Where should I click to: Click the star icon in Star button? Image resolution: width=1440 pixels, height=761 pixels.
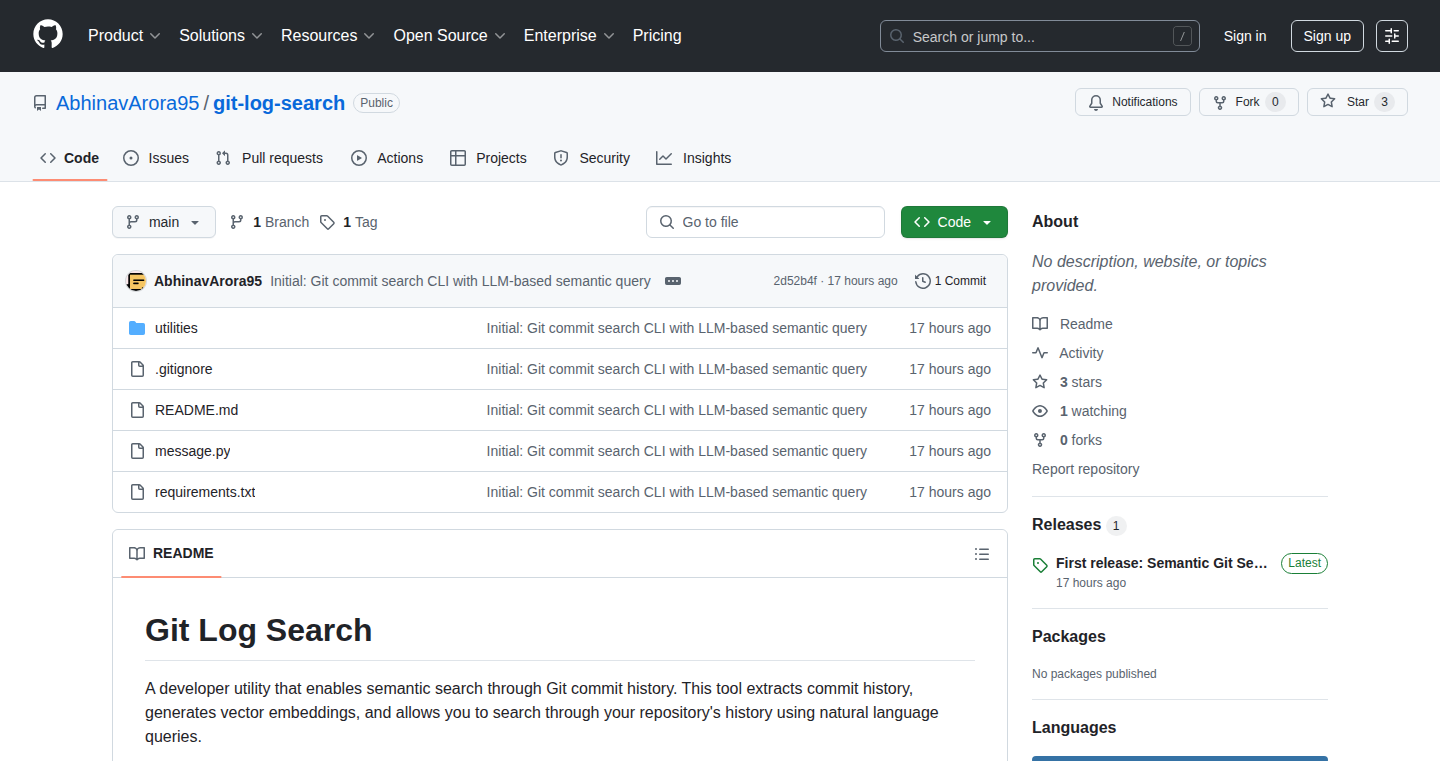tap(1328, 102)
